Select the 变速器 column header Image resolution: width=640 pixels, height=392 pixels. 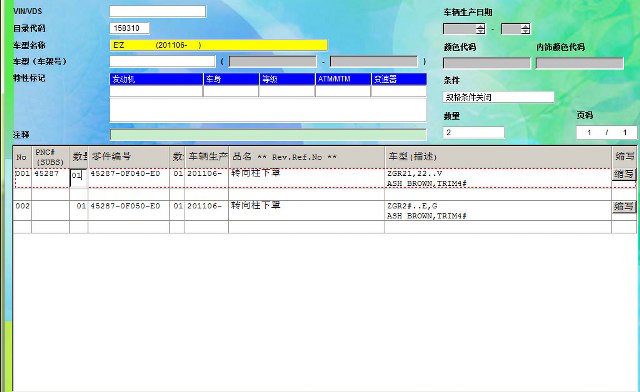(x=399, y=79)
